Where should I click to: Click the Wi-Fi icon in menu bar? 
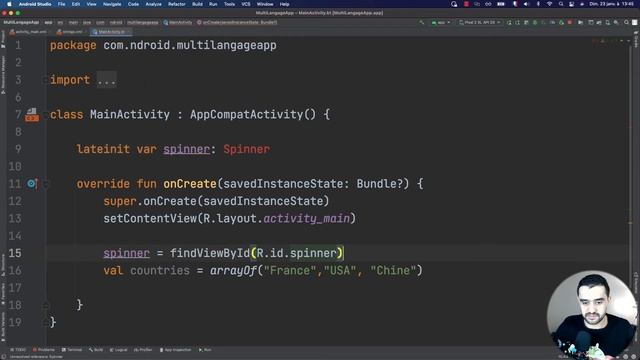549,4
